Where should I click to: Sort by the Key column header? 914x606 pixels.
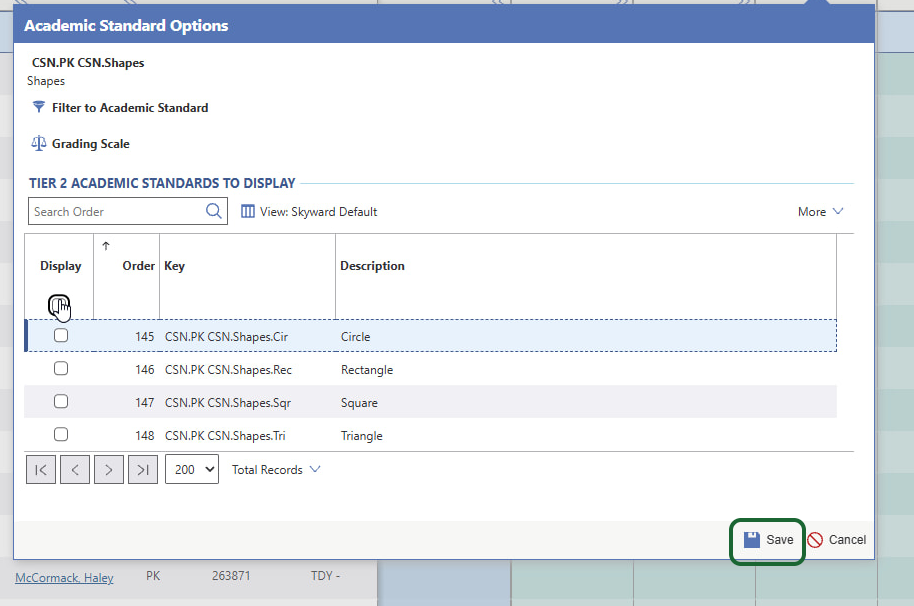click(x=174, y=266)
